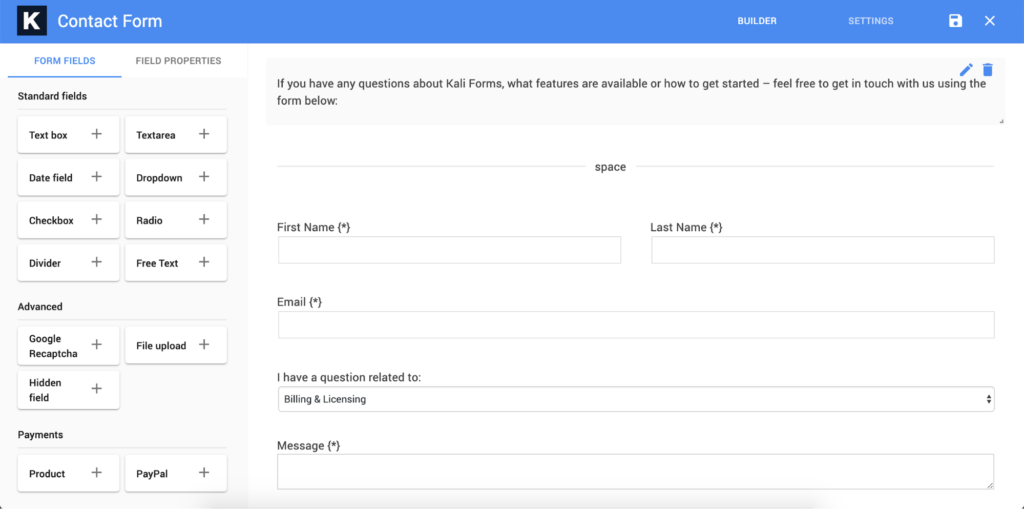Open the Billing & Licensing dropdown
Screen dimensions: 1024x509
[x=636, y=399]
